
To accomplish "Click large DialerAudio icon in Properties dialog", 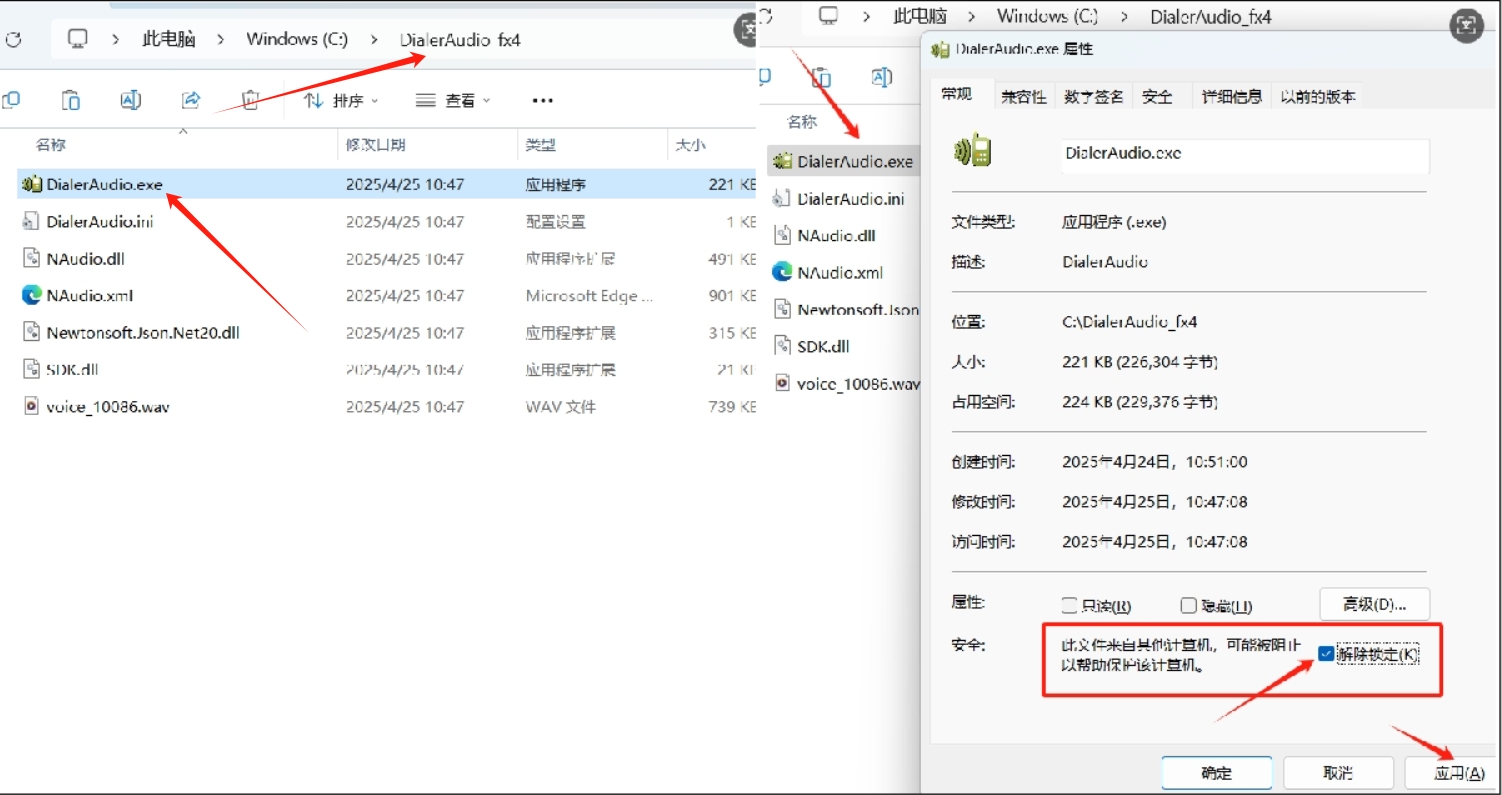I will [x=973, y=152].
